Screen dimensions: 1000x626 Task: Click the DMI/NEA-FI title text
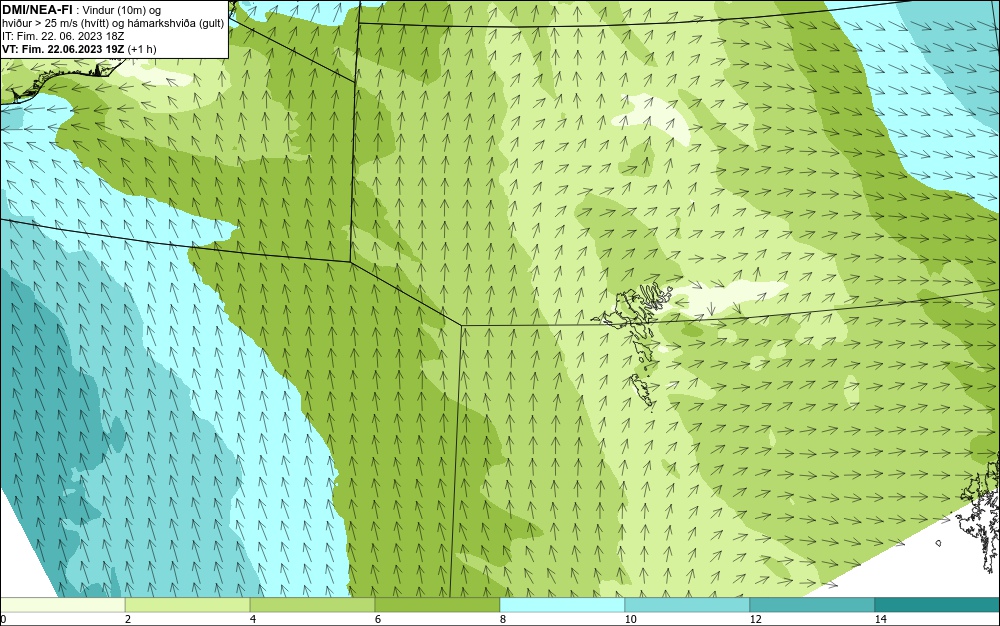[38, 8]
